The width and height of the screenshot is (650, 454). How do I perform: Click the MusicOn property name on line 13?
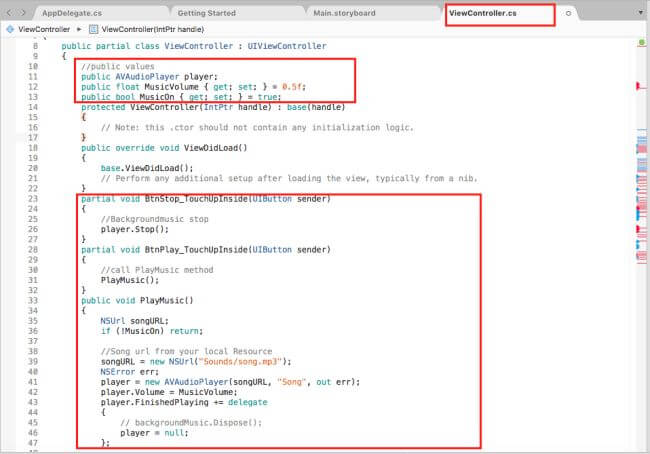click(x=157, y=97)
